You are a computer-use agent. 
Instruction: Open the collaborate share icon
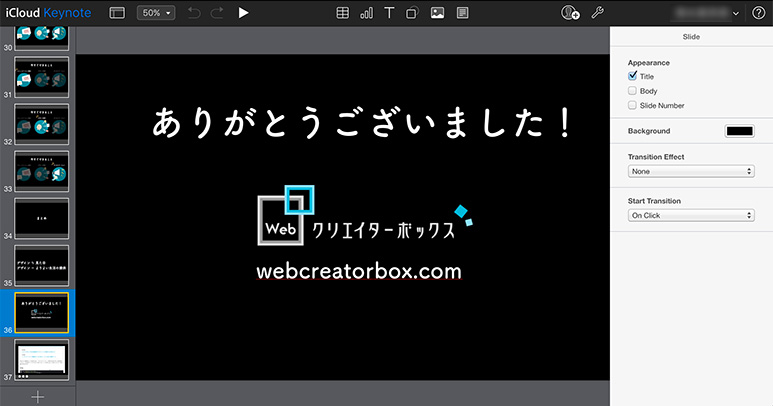[570, 13]
